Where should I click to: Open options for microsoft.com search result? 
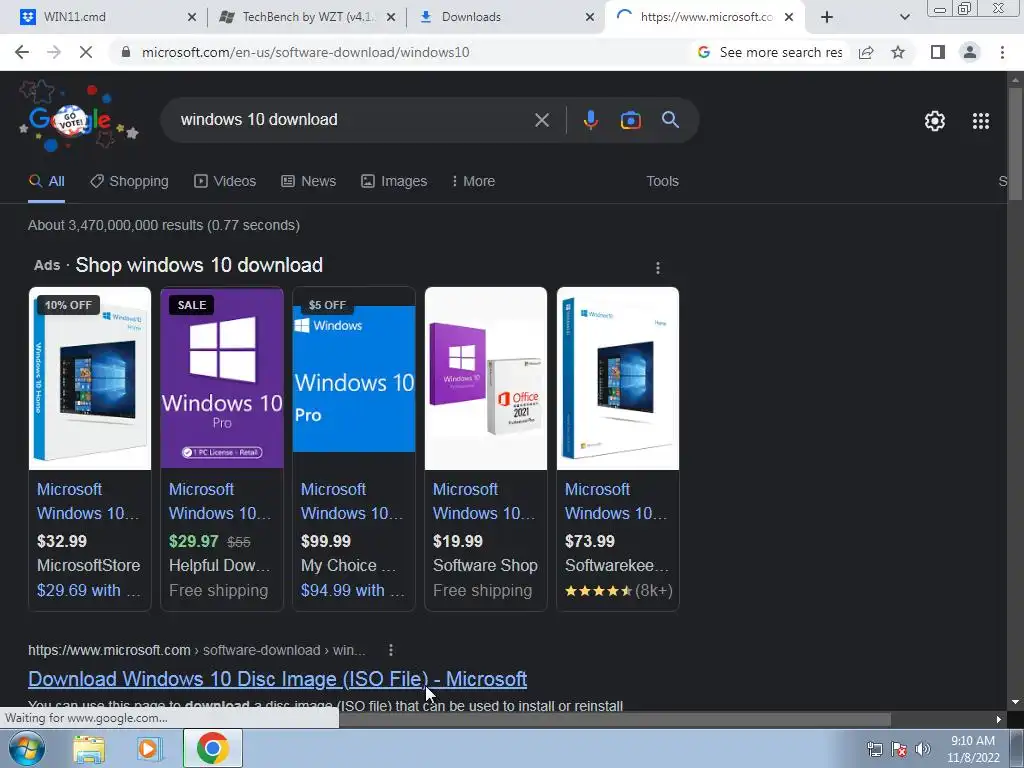[x=391, y=650]
